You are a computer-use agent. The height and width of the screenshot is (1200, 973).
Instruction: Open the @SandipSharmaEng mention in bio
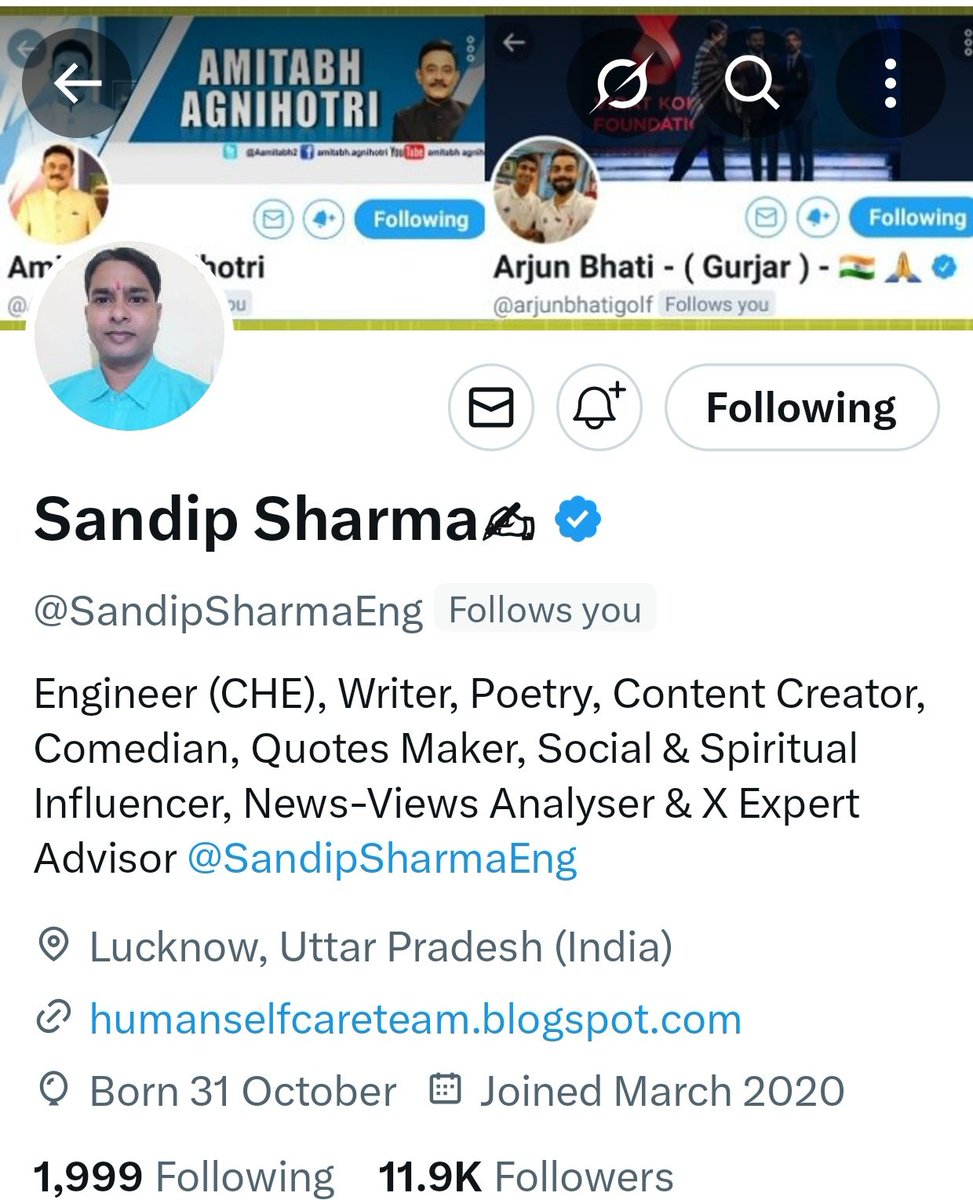click(x=382, y=858)
